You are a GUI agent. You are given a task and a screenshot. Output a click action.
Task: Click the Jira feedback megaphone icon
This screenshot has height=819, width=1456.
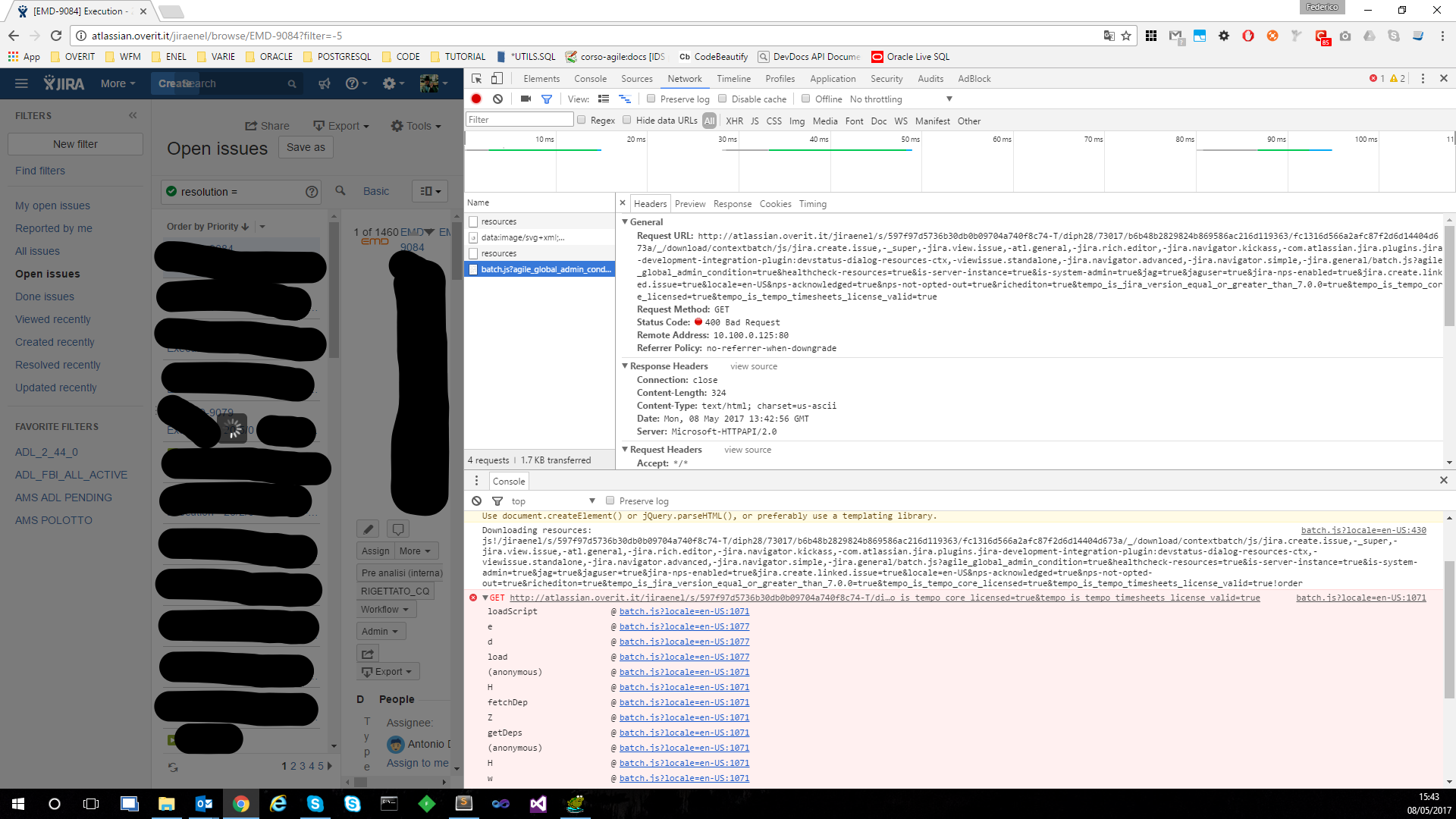pyautogui.click(x=325, y=83)
